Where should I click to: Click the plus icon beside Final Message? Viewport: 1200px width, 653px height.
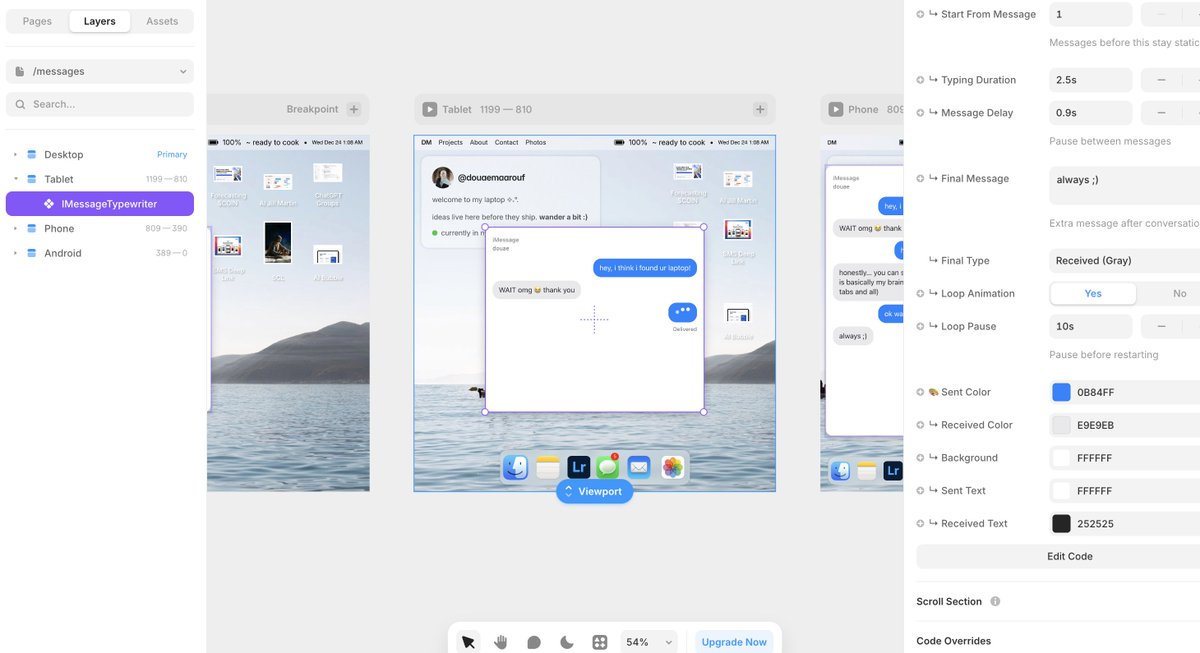point(920,179)
